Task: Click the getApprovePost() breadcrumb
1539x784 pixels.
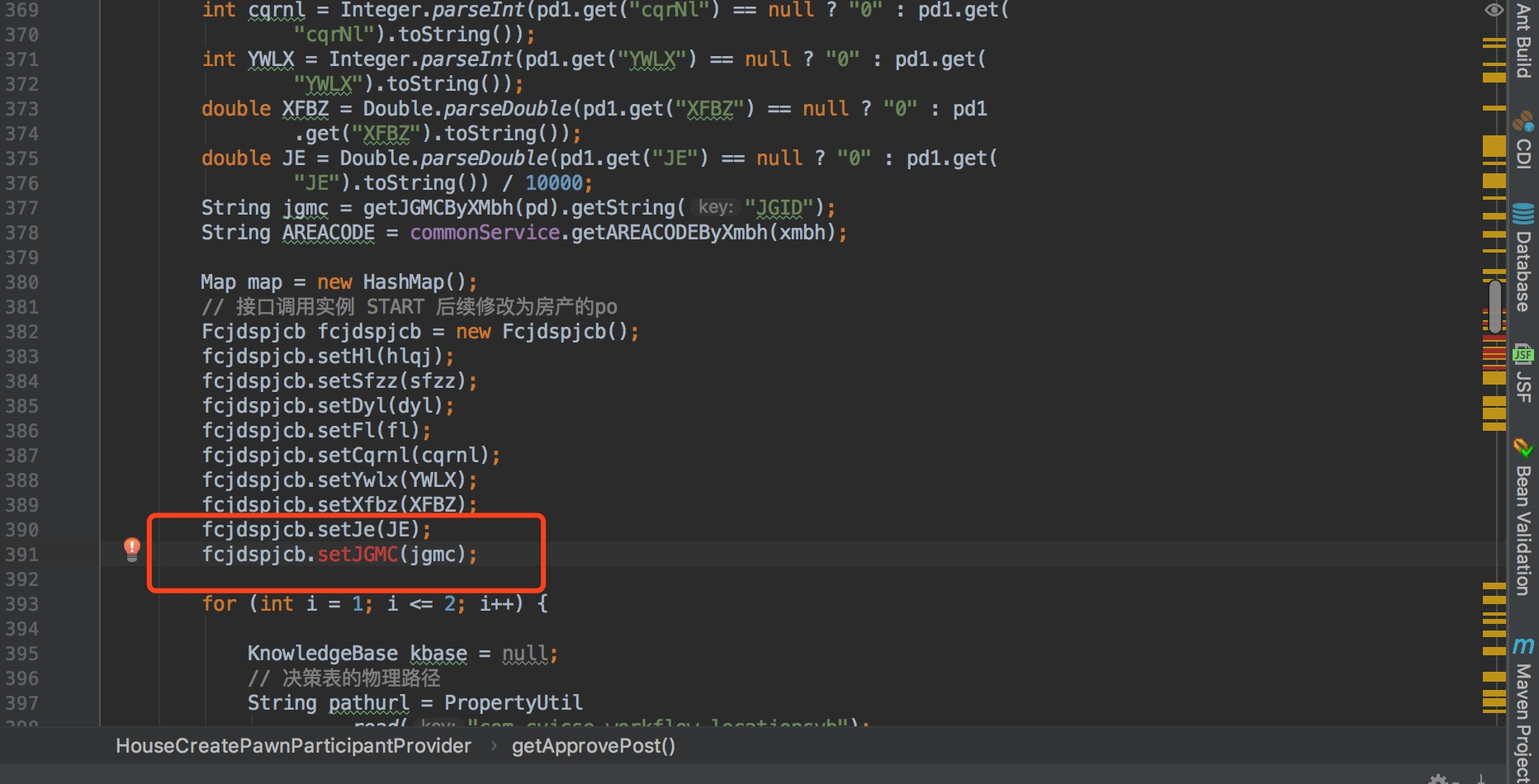Action: [594, 746]
